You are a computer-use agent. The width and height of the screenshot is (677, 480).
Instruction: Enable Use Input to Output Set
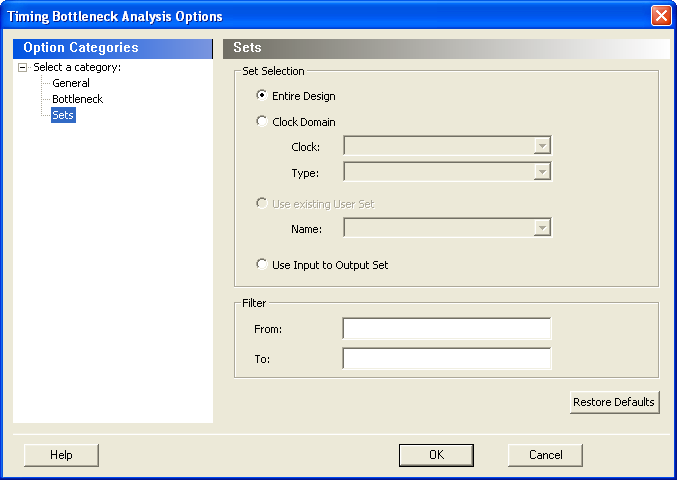pyautogui.click(x=262, y=264)
